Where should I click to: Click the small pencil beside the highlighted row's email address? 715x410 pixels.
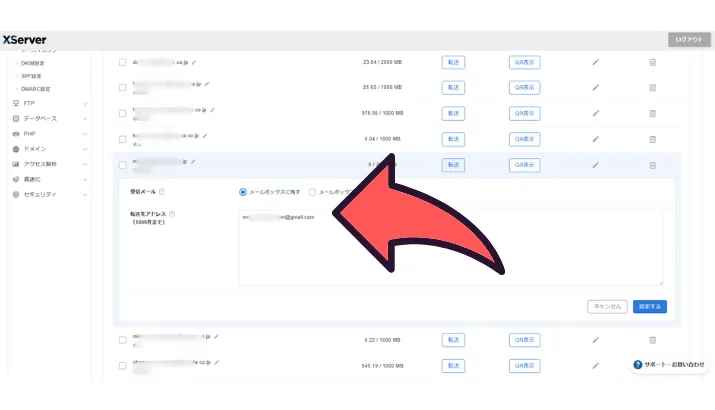click(x=193, y=161)
